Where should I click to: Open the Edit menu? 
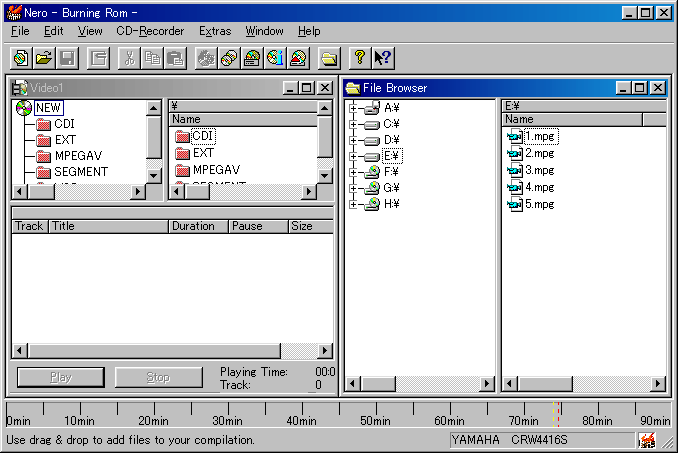point(54,31)
